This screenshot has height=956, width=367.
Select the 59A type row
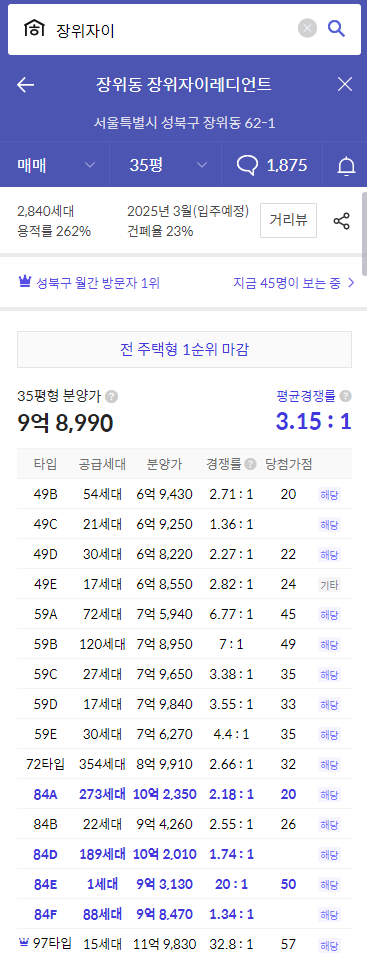184,614
